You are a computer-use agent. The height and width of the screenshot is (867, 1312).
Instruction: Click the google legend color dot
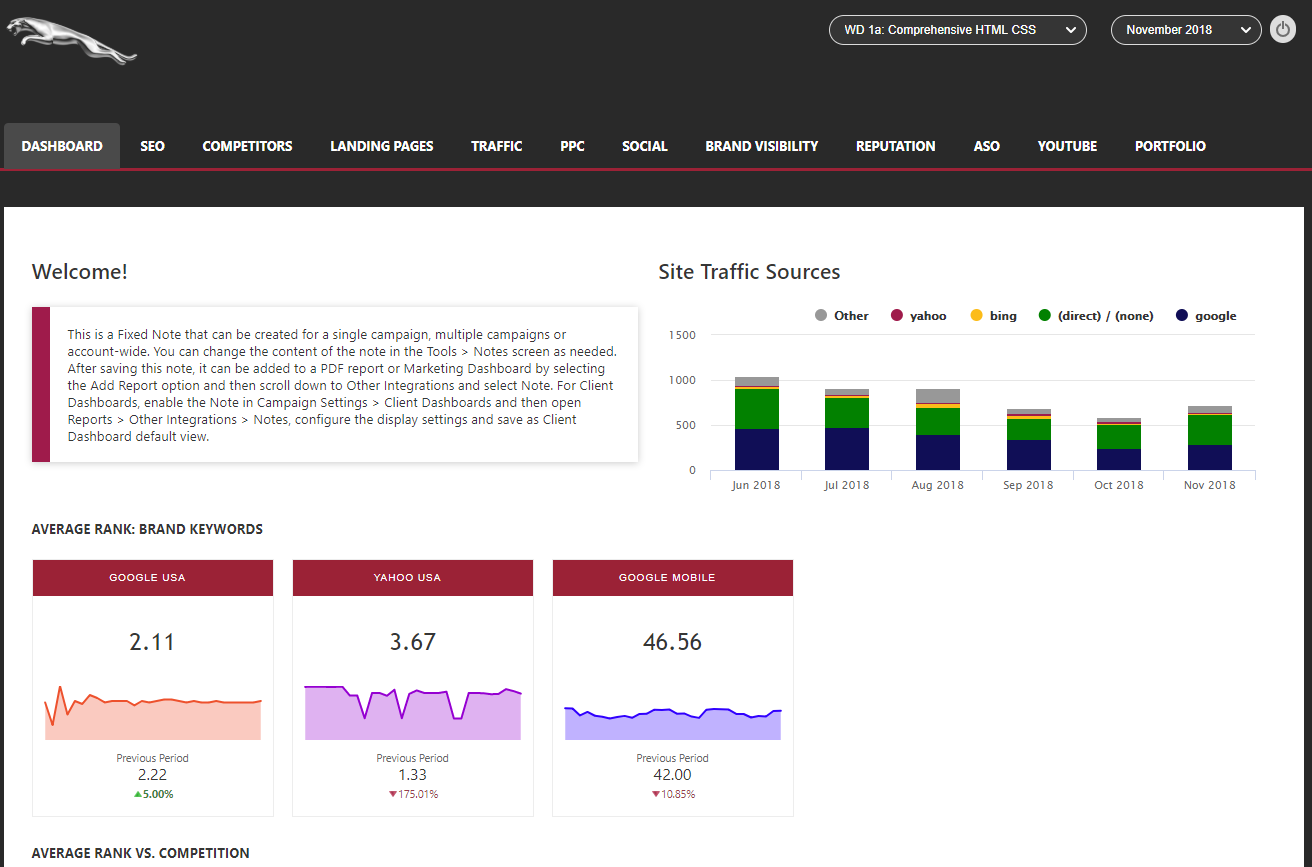(1182, 316)
